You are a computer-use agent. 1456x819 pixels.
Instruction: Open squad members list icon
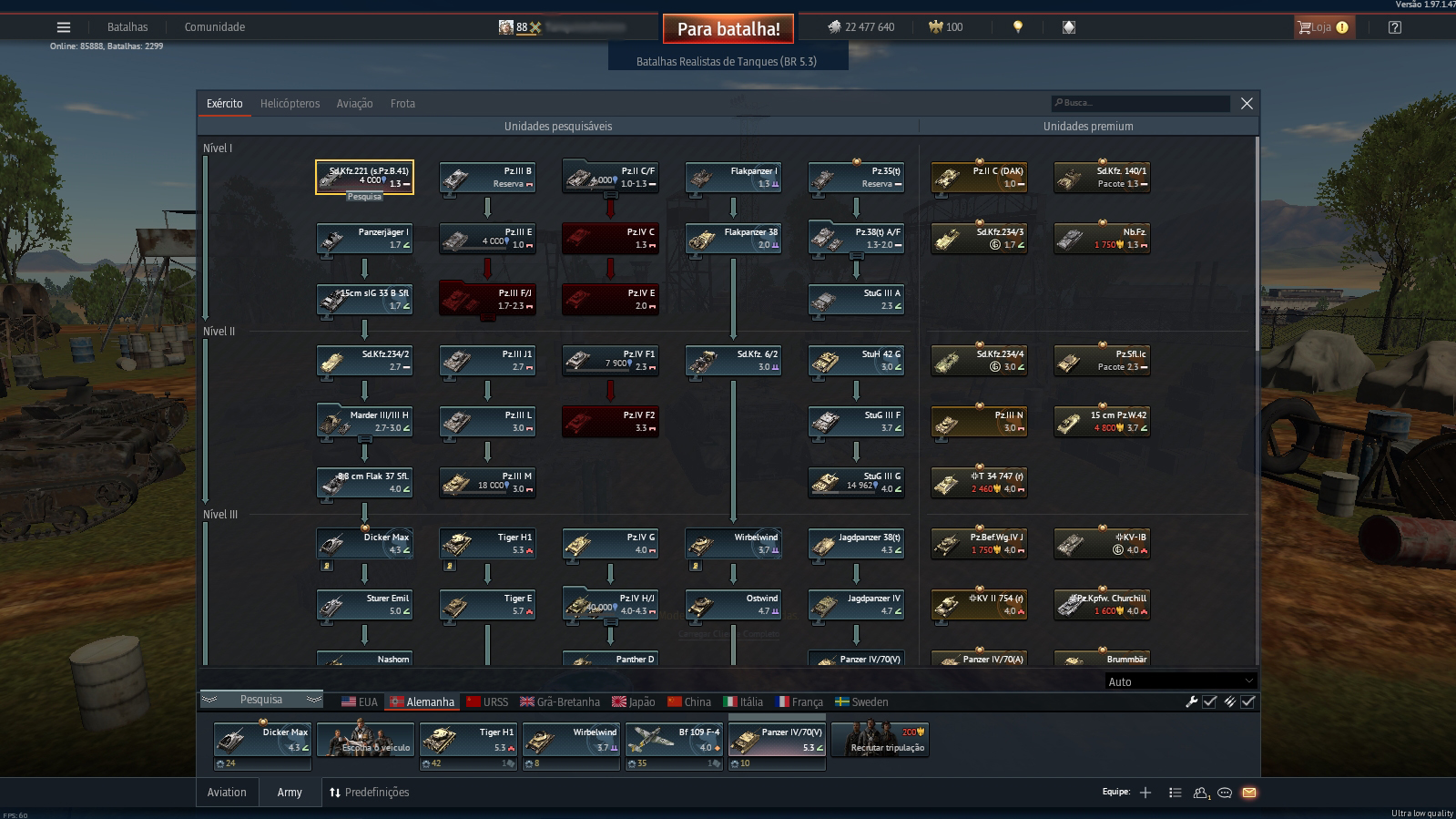tap(1176, 793)
